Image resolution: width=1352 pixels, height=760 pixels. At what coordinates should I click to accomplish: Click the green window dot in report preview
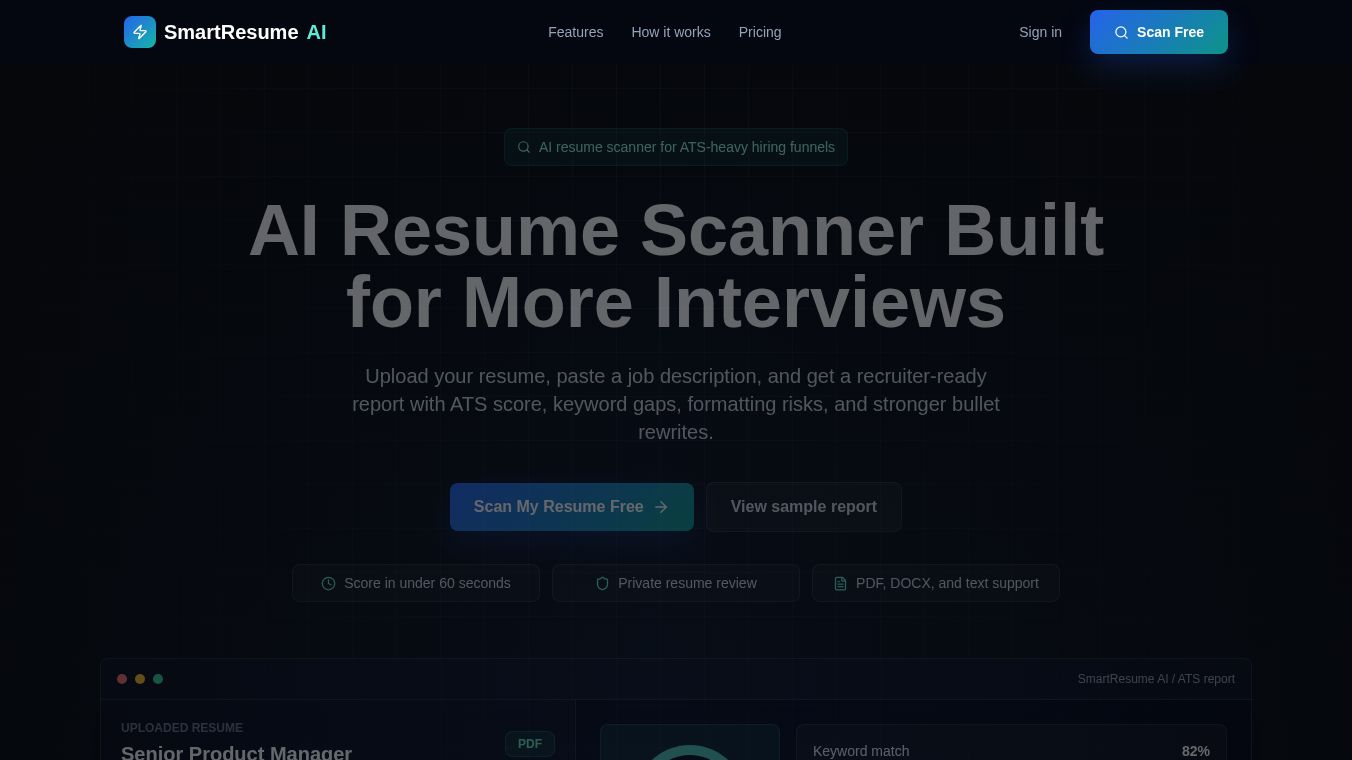pos(158,679)
